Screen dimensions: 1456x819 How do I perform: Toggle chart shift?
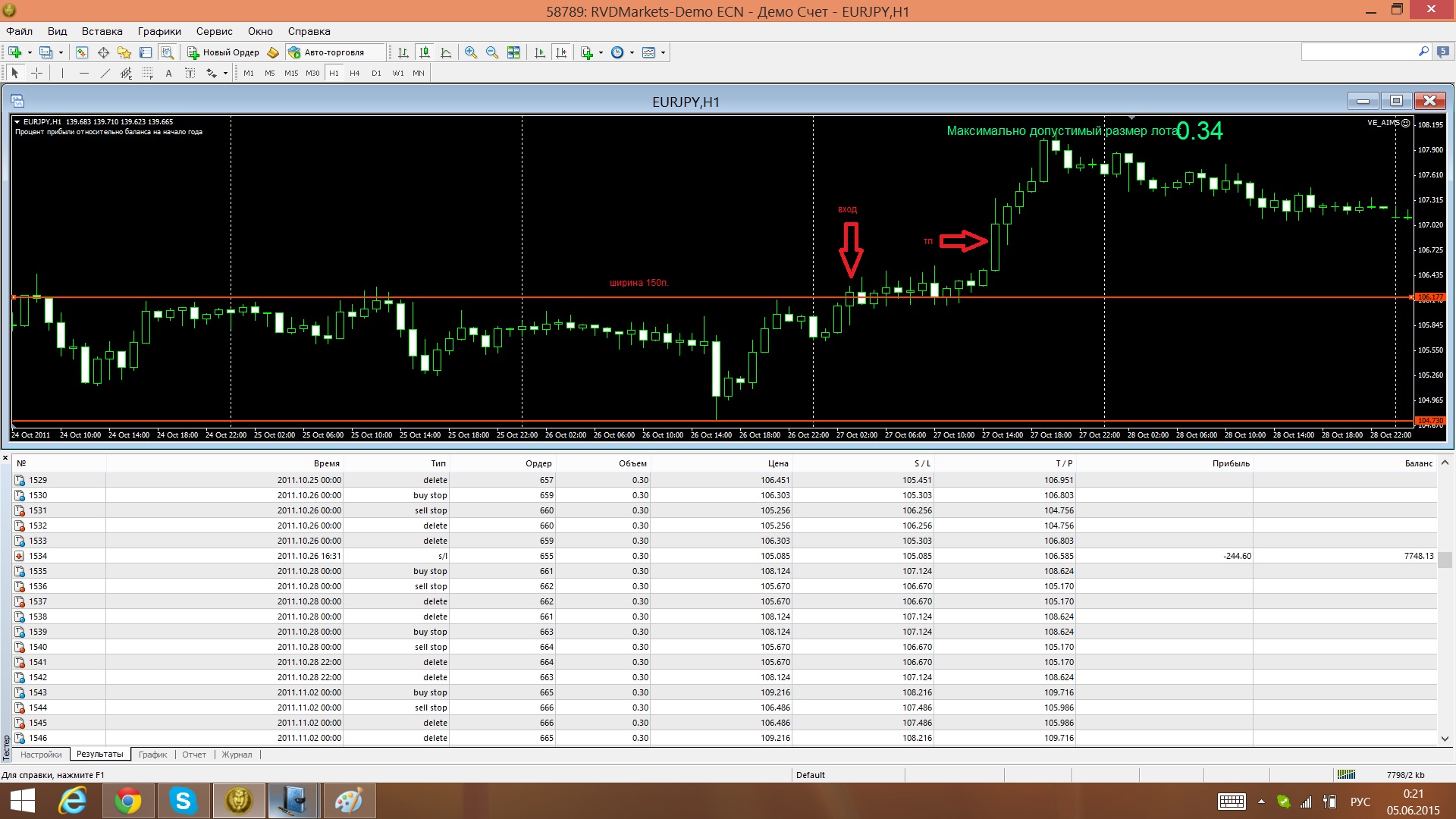(x=561, y=52)
